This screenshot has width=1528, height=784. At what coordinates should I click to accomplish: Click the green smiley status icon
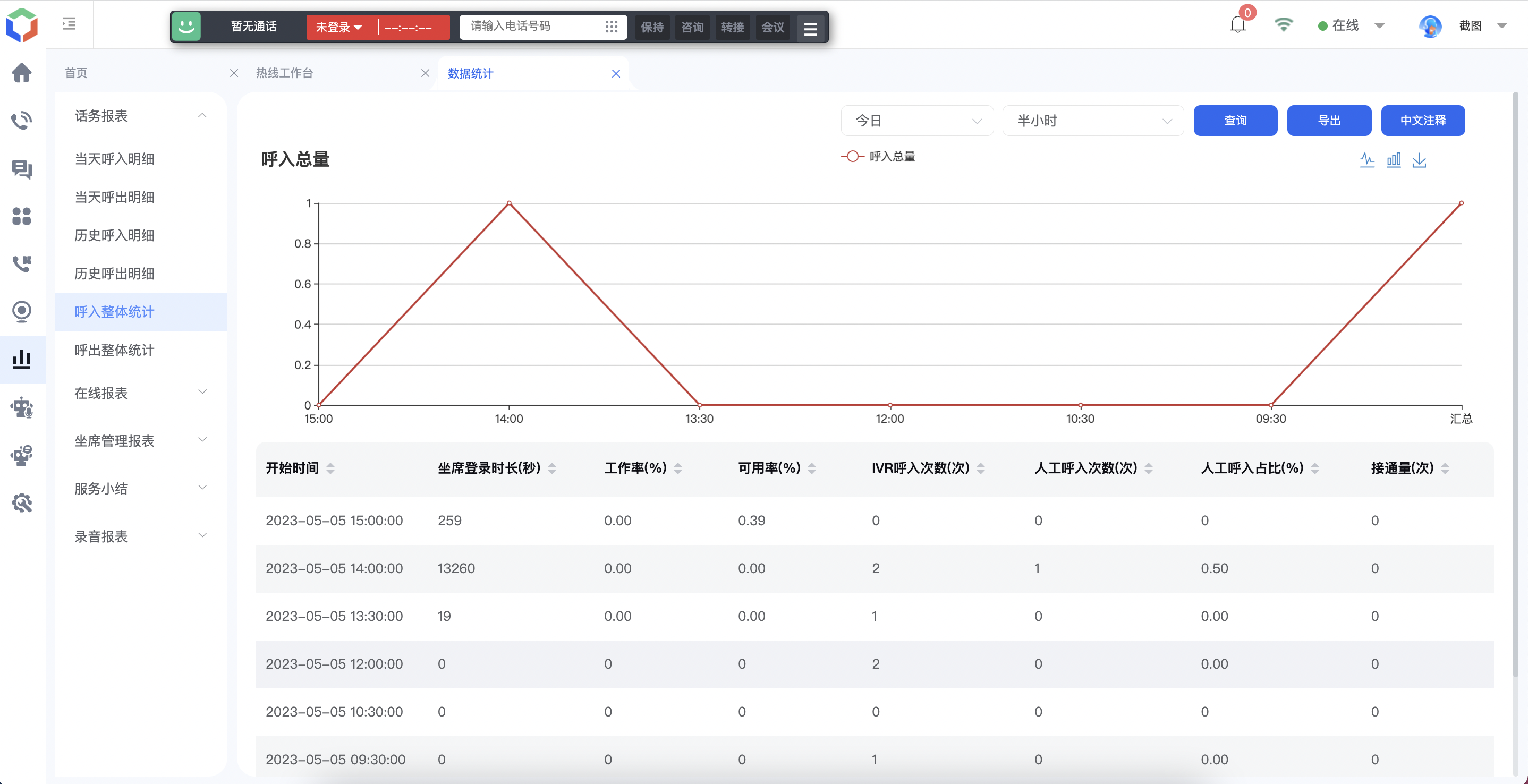click(x=186, y=26)
